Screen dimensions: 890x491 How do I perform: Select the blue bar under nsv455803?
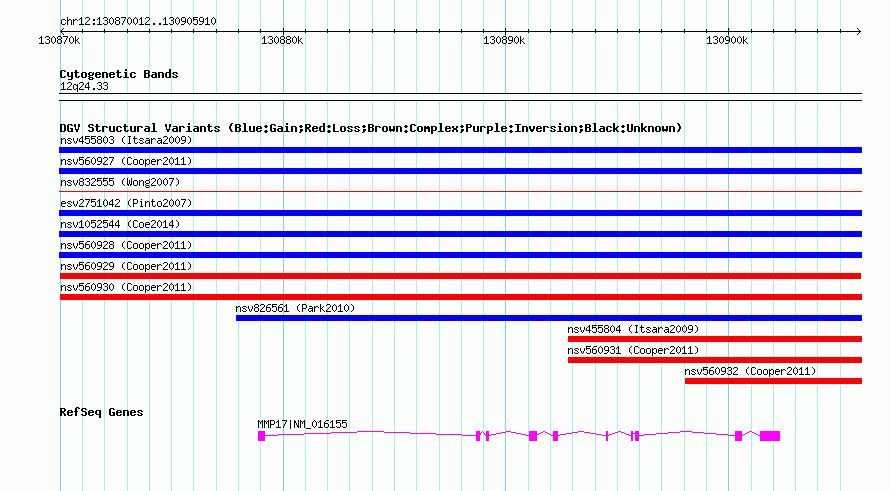pyautogui.click(x=460, y=150)
